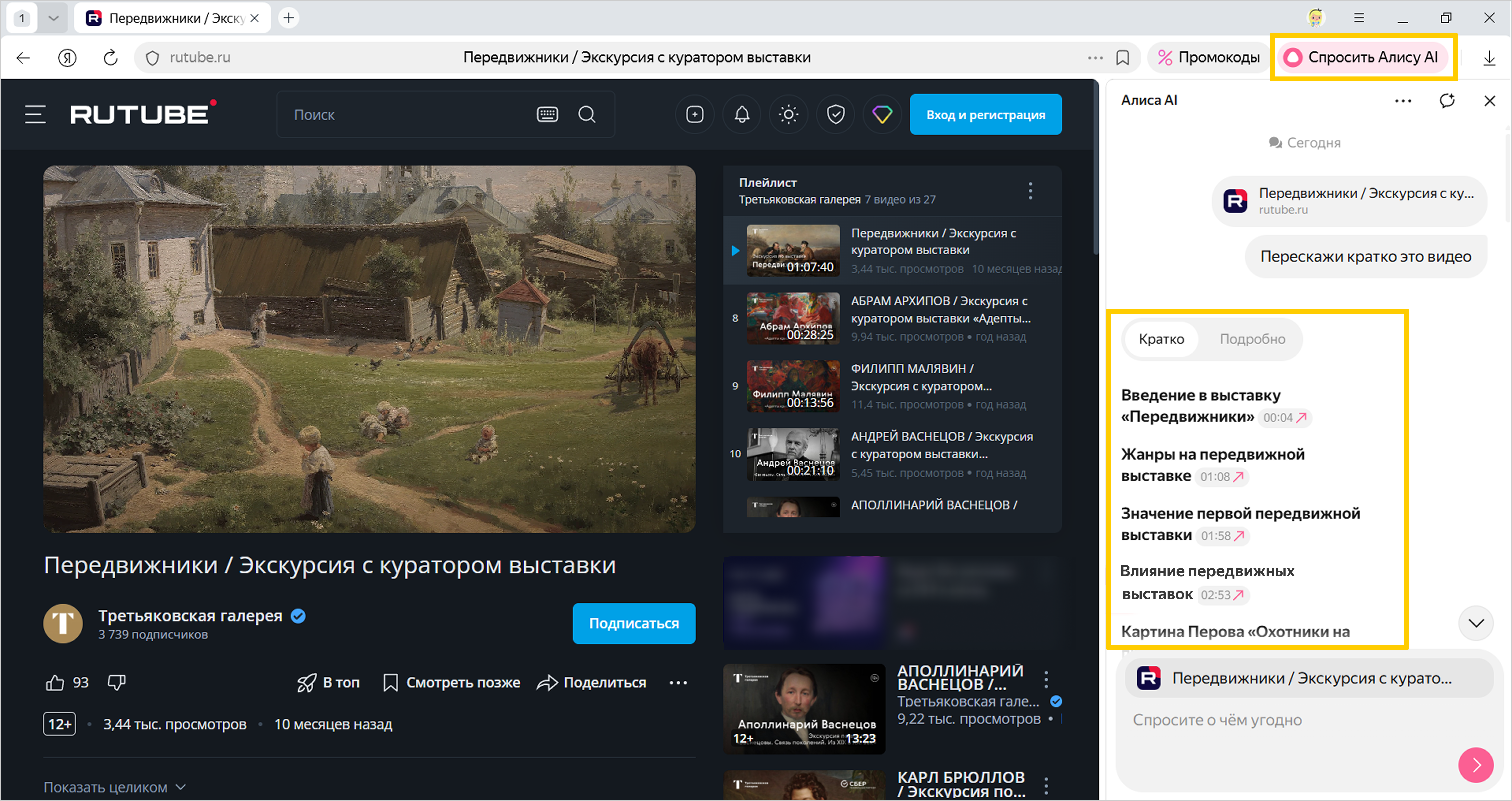This screenshot has height=801, width=1512.
Task: Jump to the 01:08 timestamp in the summary
Action: 1222,477
